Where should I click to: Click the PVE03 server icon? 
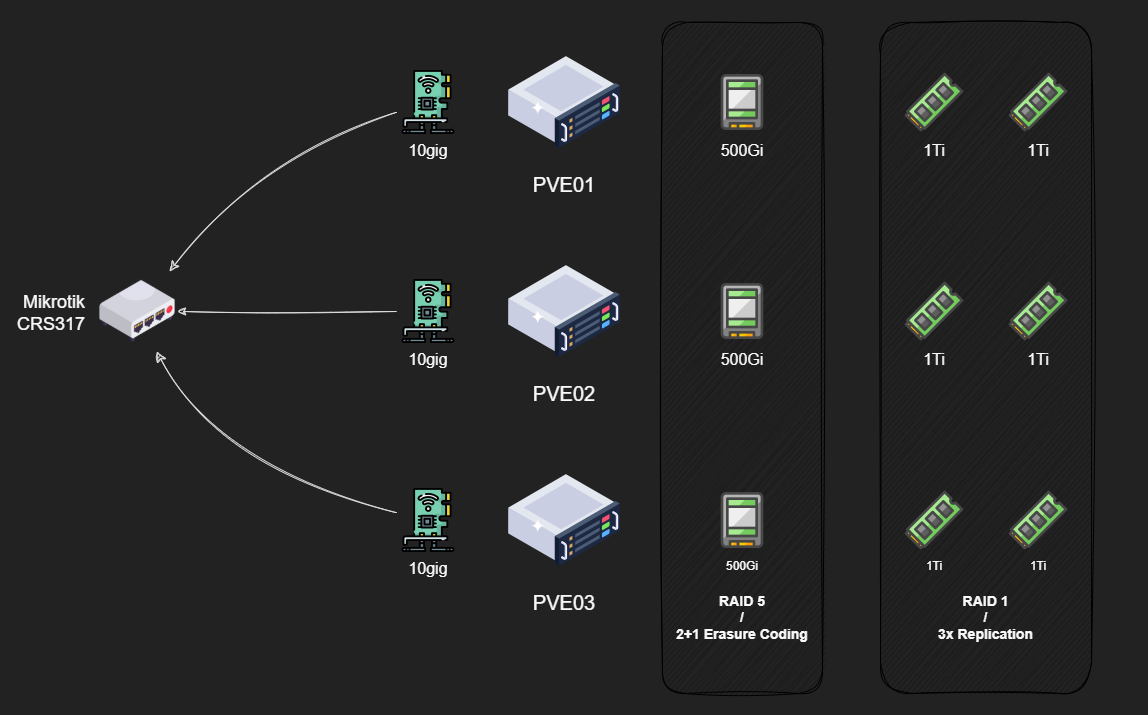pyautogui.click(x=563, y=520)
